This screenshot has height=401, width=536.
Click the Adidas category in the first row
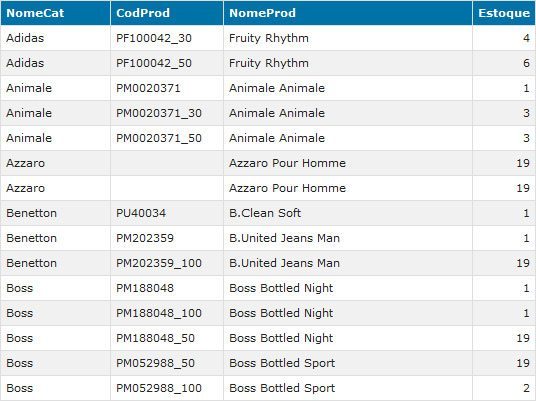25,38
